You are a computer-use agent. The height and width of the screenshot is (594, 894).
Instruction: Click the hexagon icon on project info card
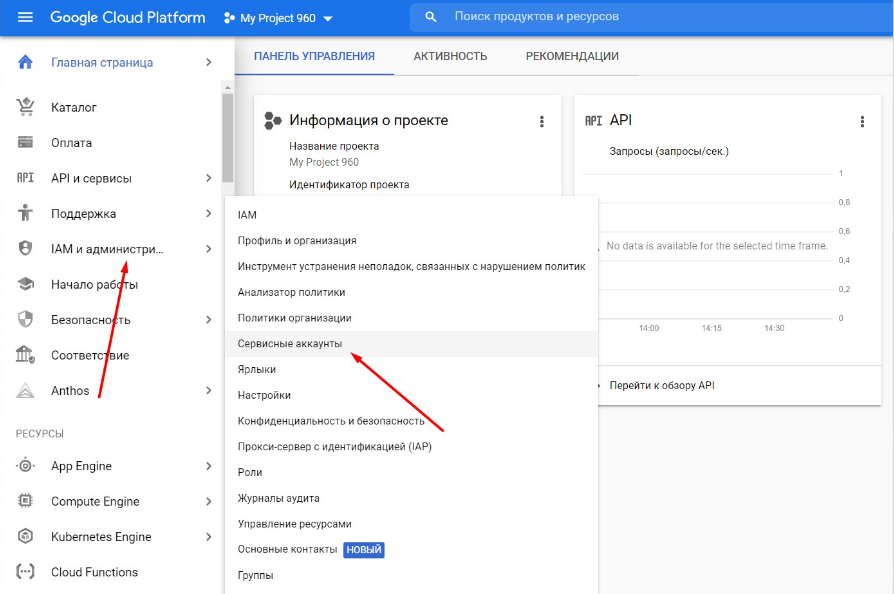click(x=273, y=121)
